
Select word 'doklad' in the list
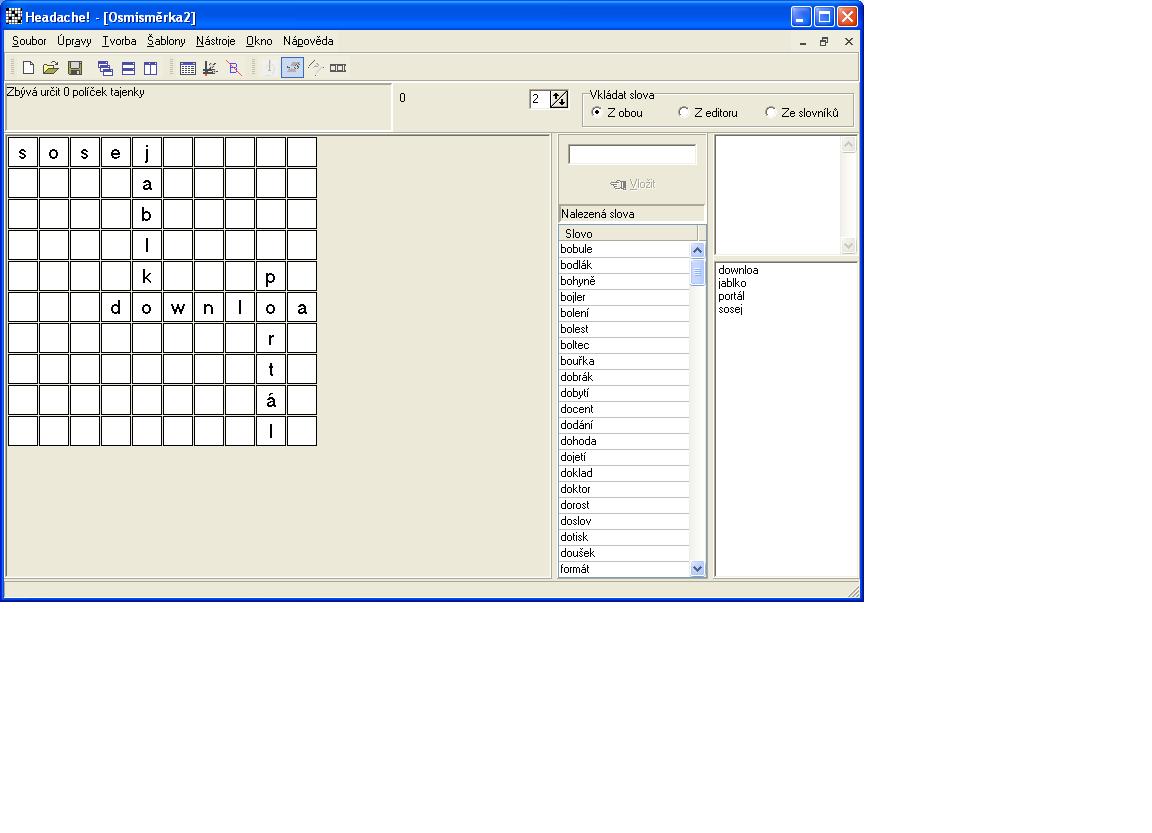tap(624, 473)
